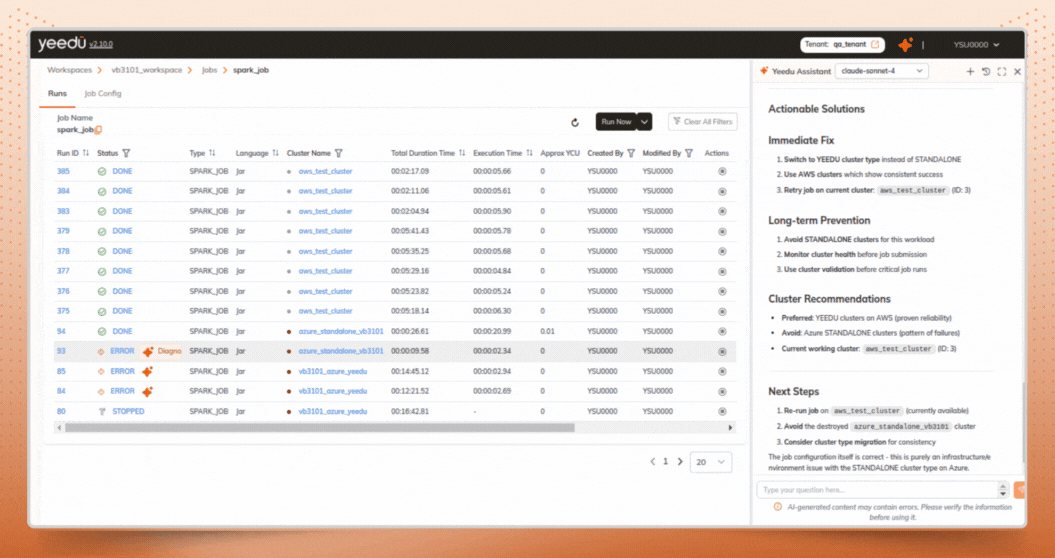
Task: Click the action icon for run 379
Action: (723, 232)
